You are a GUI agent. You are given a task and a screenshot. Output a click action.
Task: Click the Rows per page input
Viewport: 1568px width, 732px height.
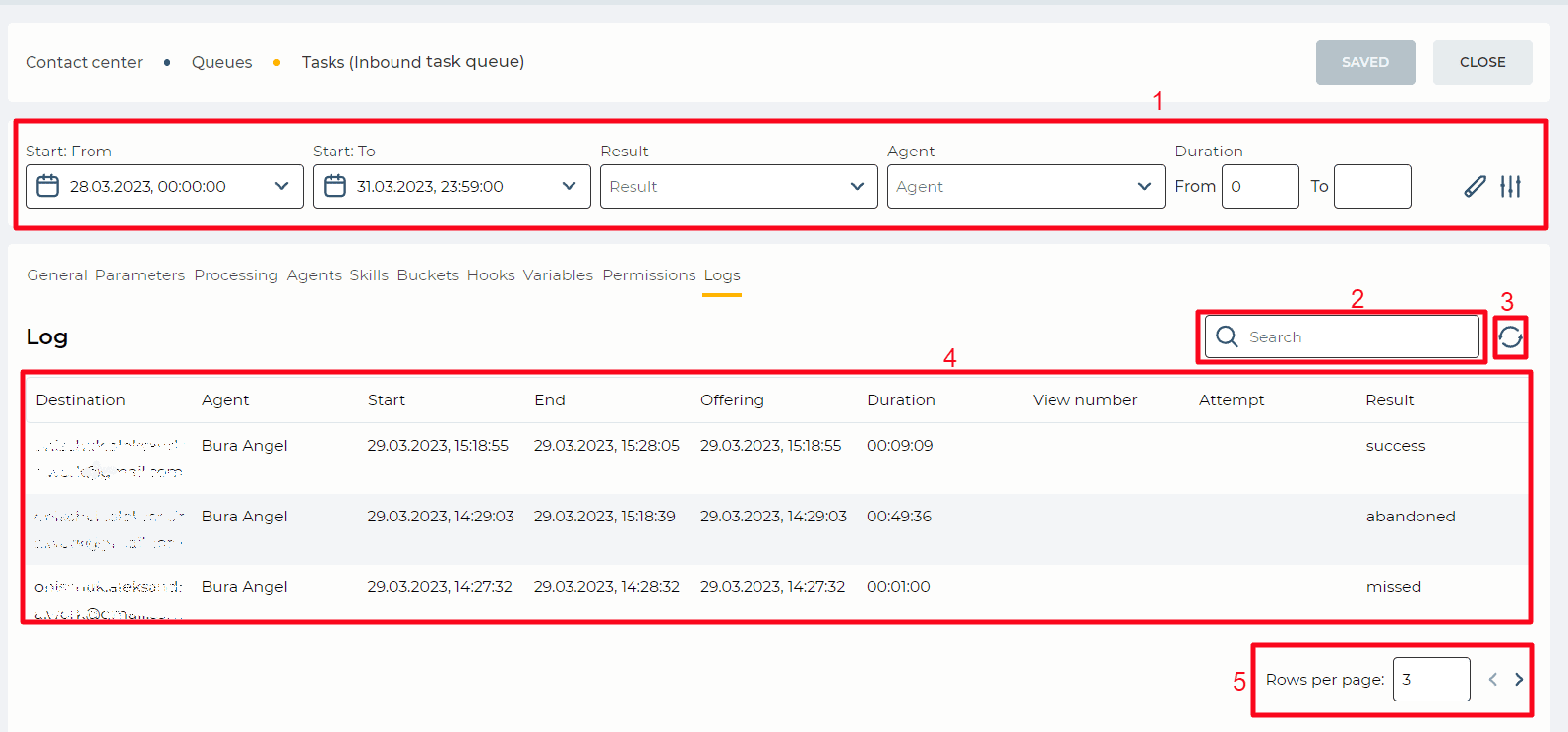point(1431,679)
